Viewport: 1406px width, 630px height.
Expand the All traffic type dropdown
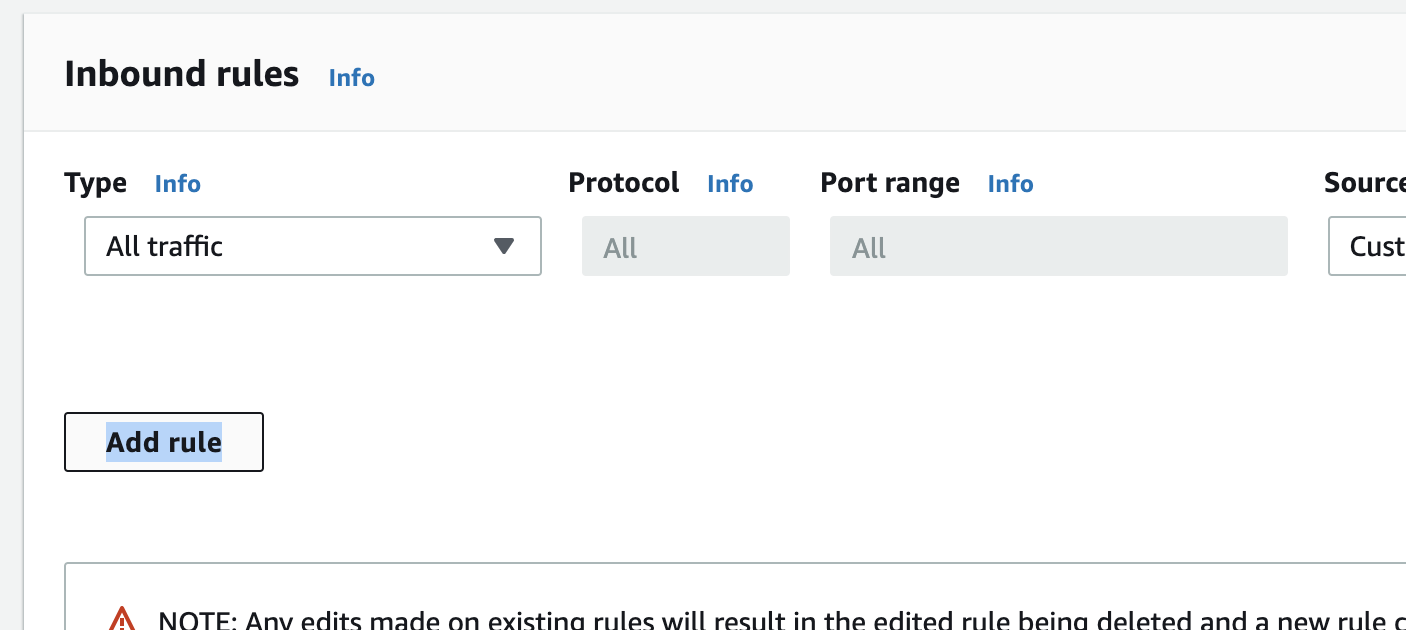tap(313, 246)
